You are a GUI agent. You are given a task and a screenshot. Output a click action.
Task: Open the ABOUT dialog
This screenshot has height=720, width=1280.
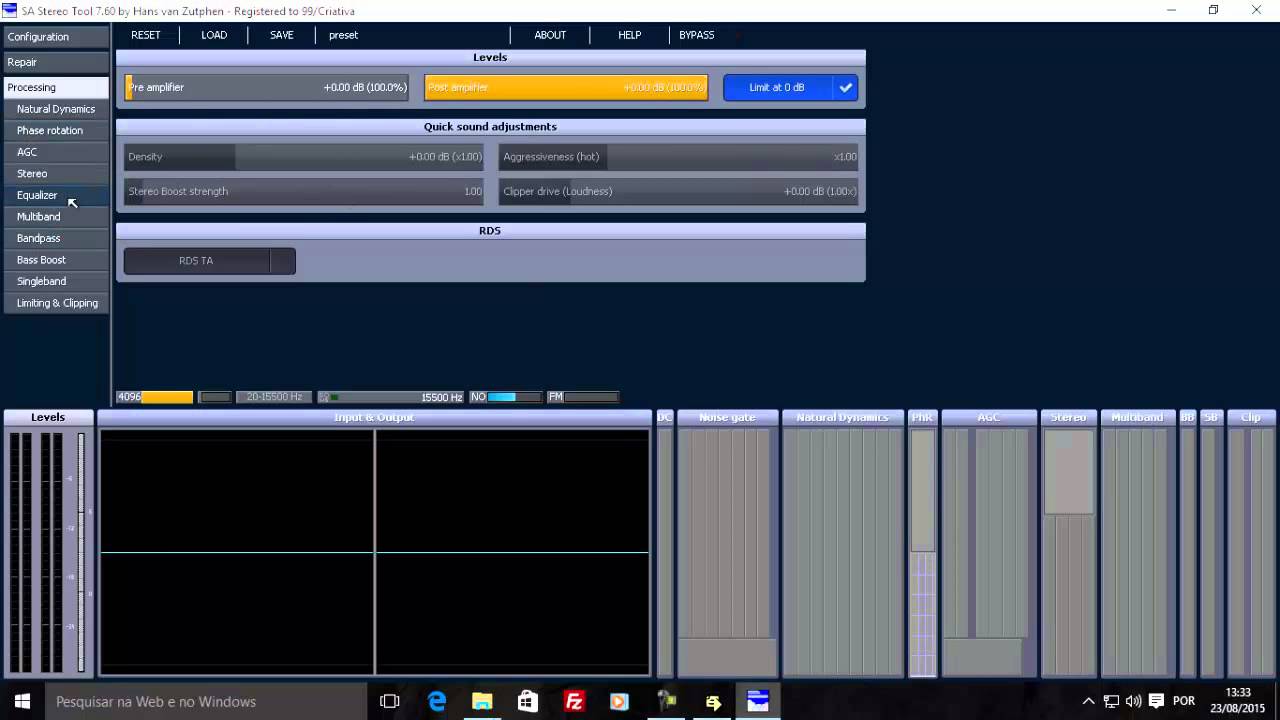[x=550, y=35]
